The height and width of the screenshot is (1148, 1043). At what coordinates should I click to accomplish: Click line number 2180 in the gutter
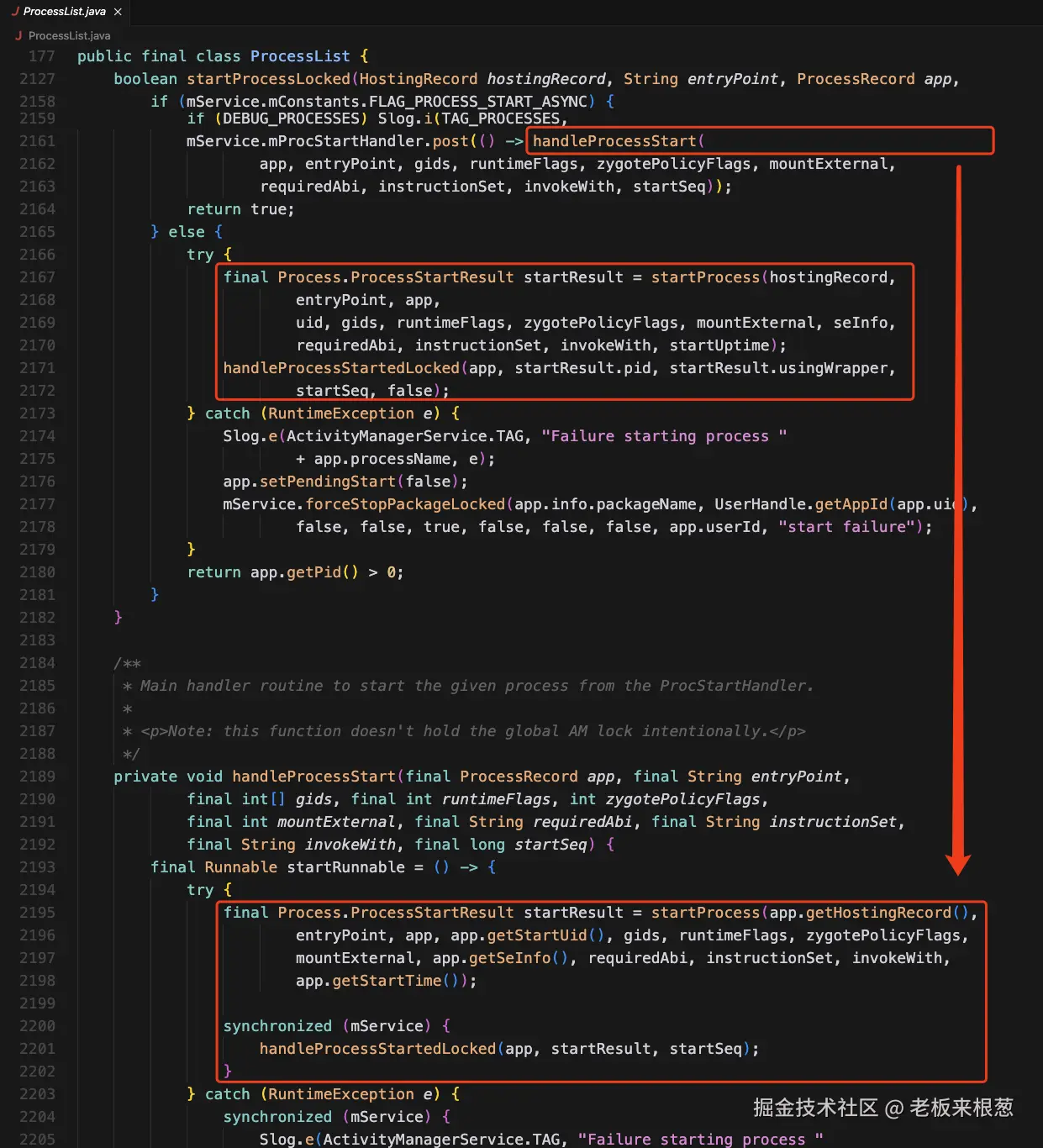coord(37,572)
